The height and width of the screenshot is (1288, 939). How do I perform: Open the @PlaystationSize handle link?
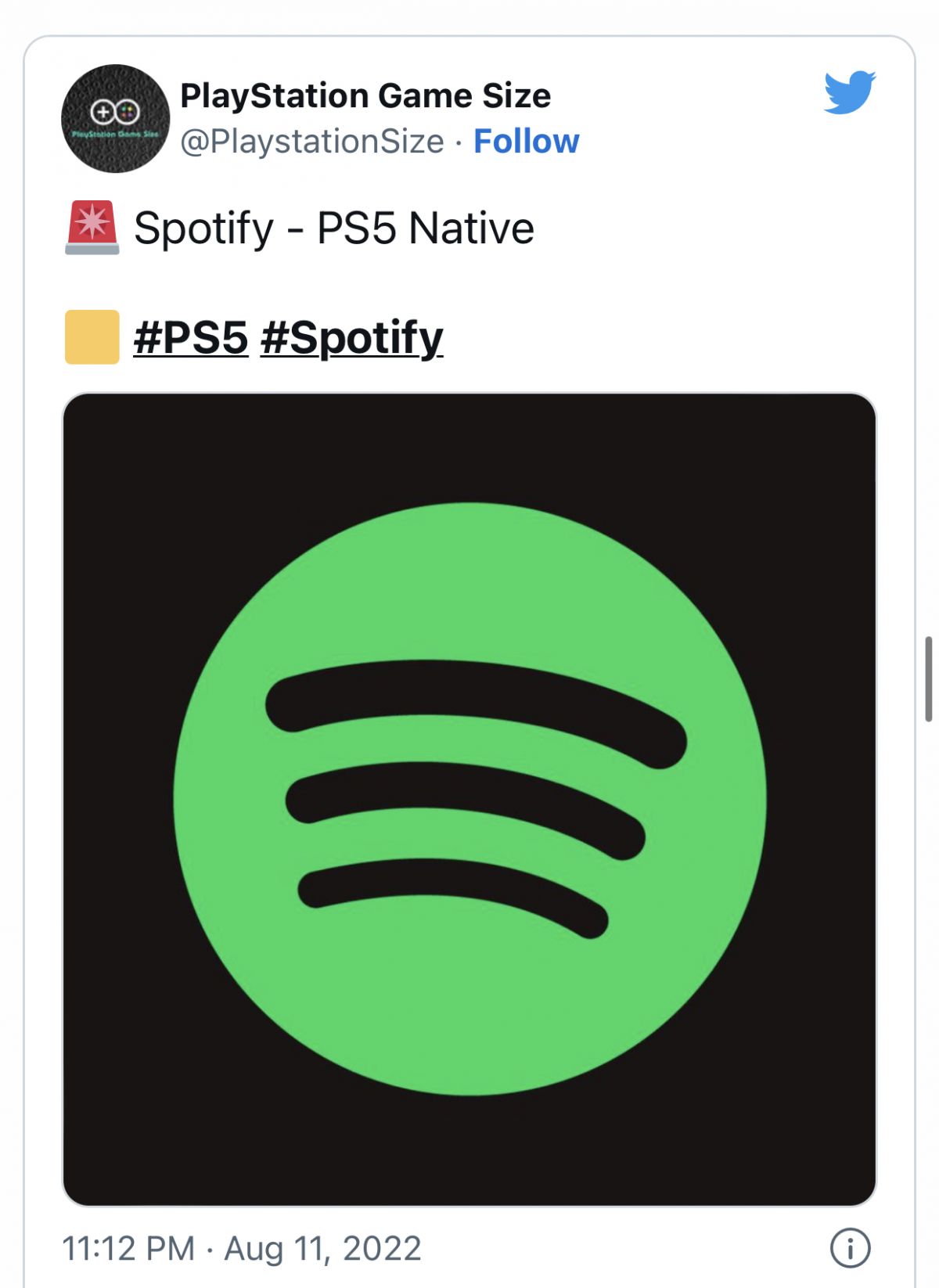(x=312, y=142)
